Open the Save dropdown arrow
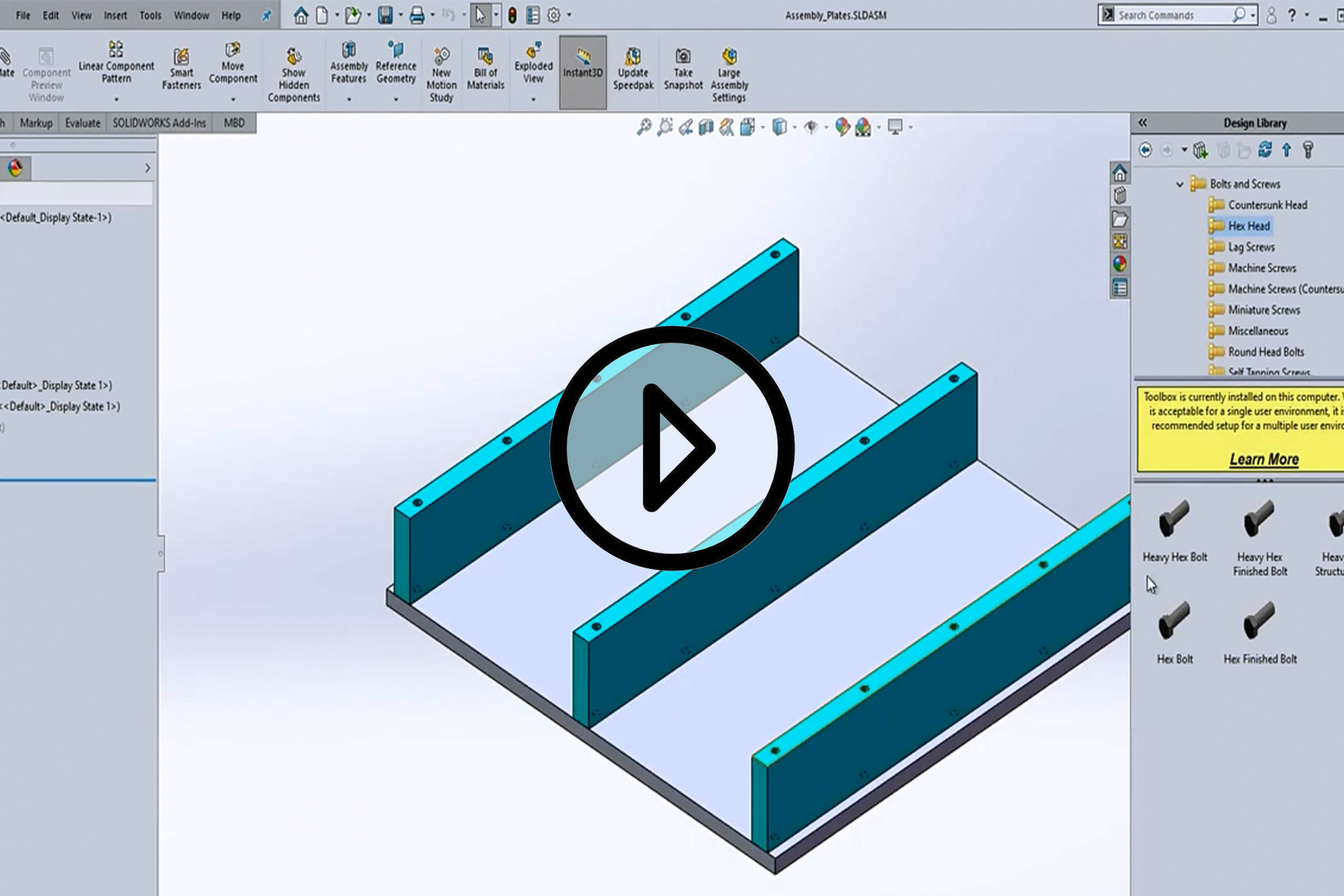This screenshot has width=1344, height=896. click(x=401, y=15)
